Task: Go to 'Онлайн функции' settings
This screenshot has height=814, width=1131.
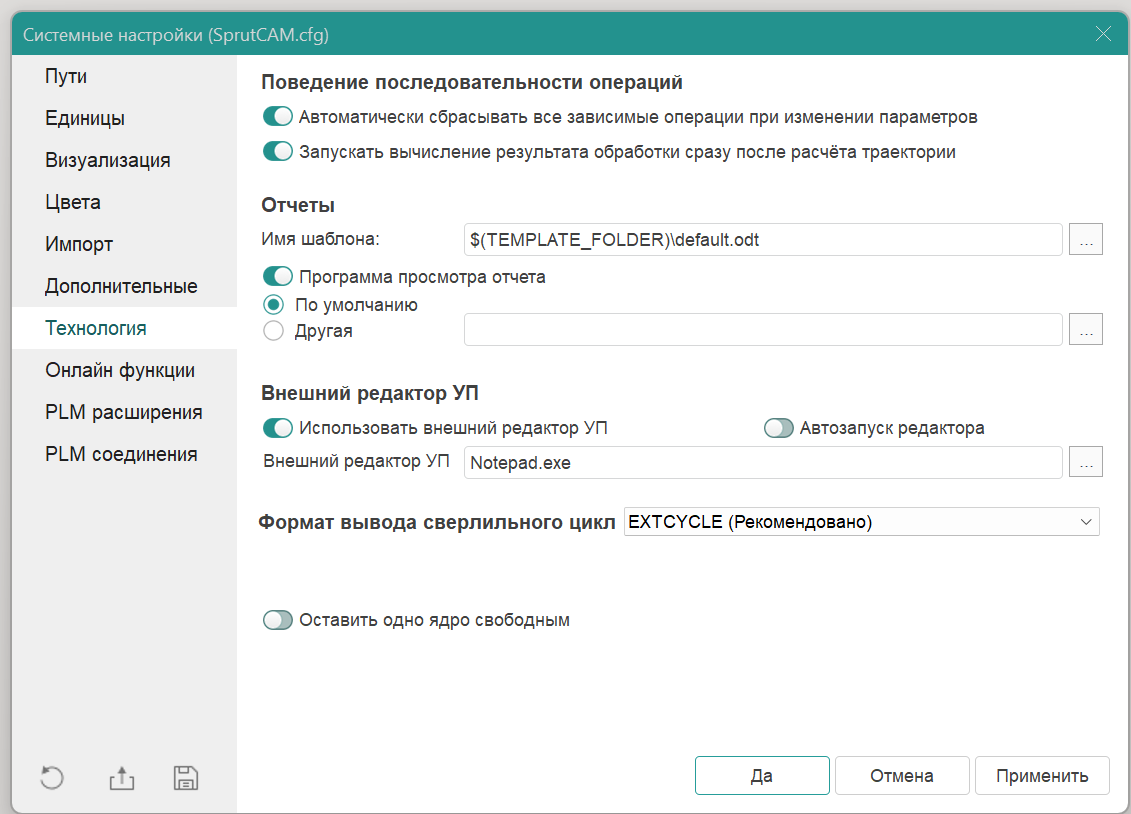Action: point(120,371)
